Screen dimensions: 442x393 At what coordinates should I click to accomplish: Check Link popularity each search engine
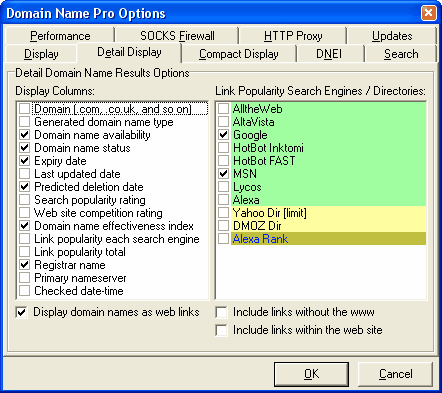point(24,239)
